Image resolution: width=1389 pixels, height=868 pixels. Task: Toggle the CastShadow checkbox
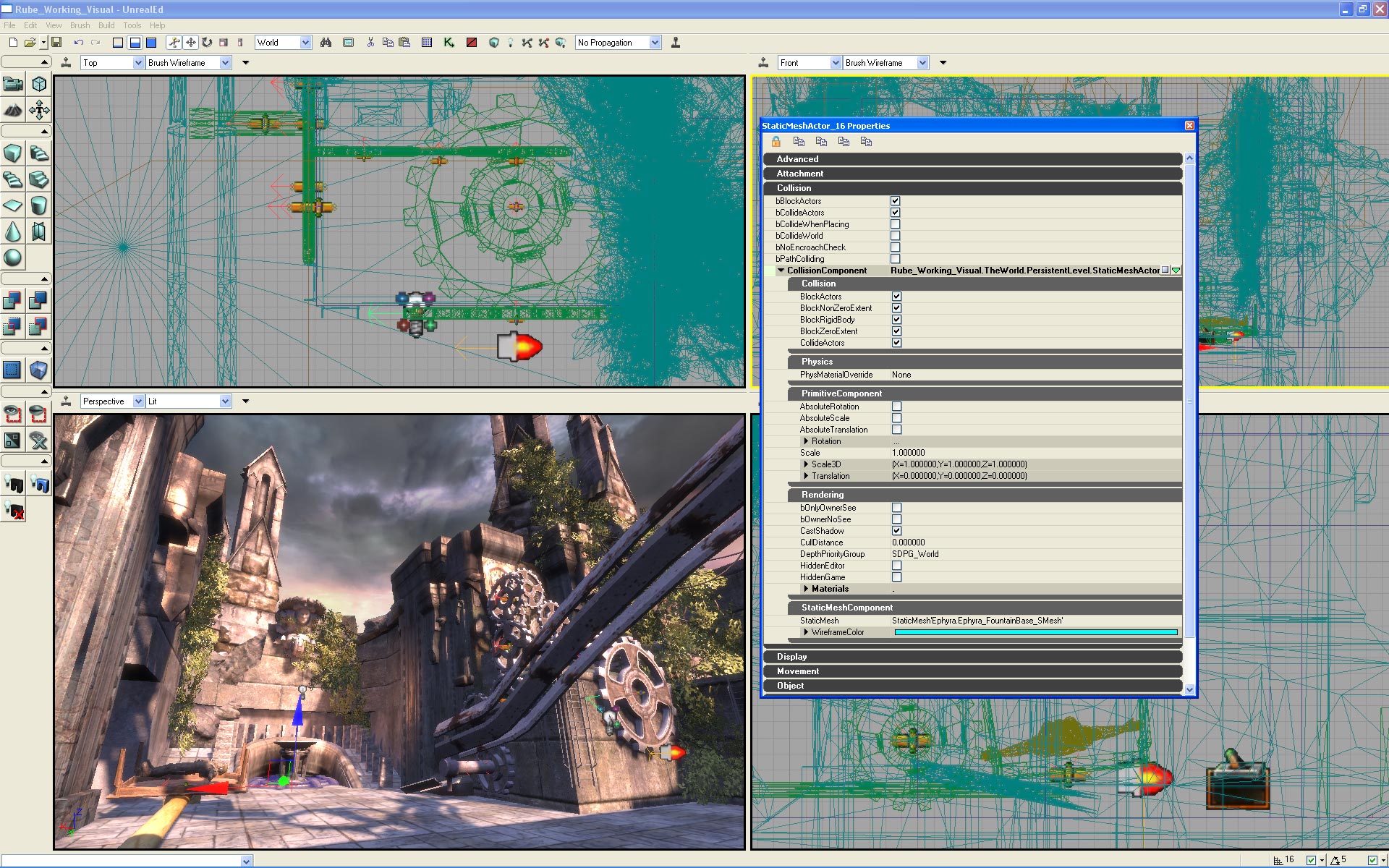coord(896,531)
